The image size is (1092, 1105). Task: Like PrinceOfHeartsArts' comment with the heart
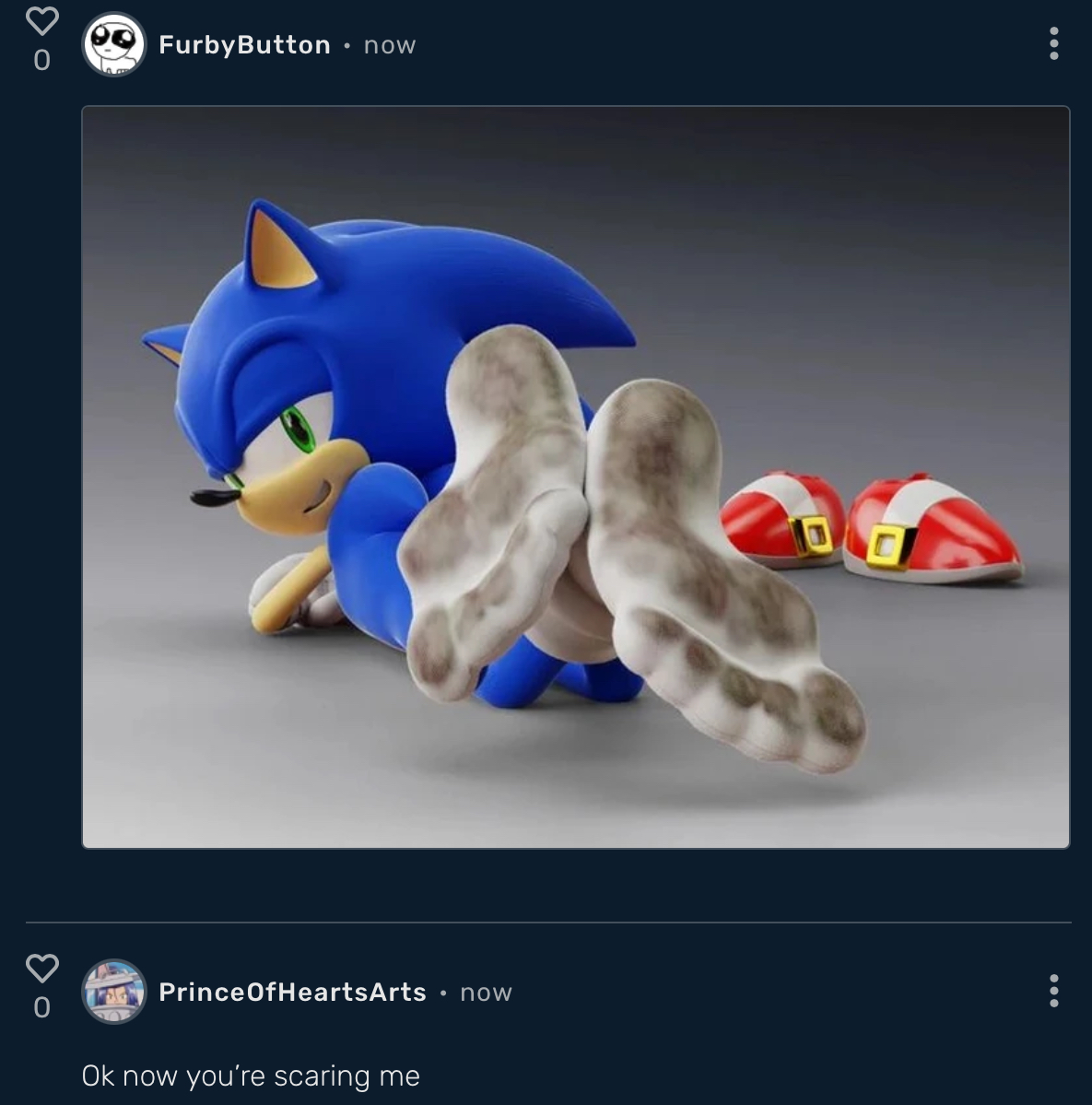pos(42,969)
